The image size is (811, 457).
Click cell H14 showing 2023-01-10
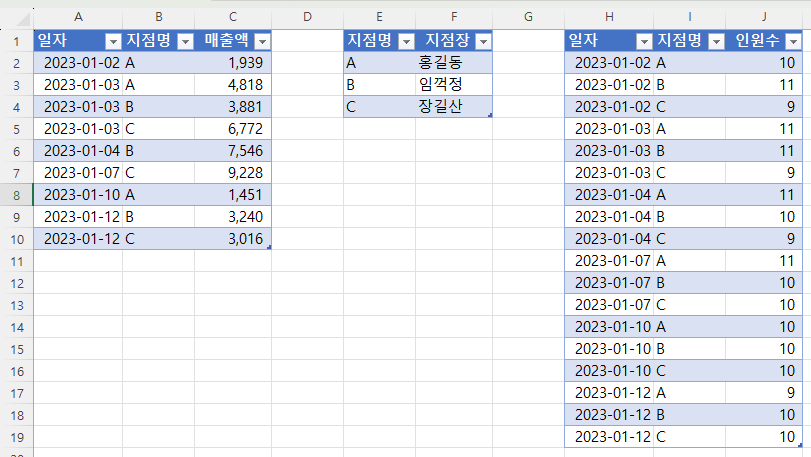click(609, 327)
